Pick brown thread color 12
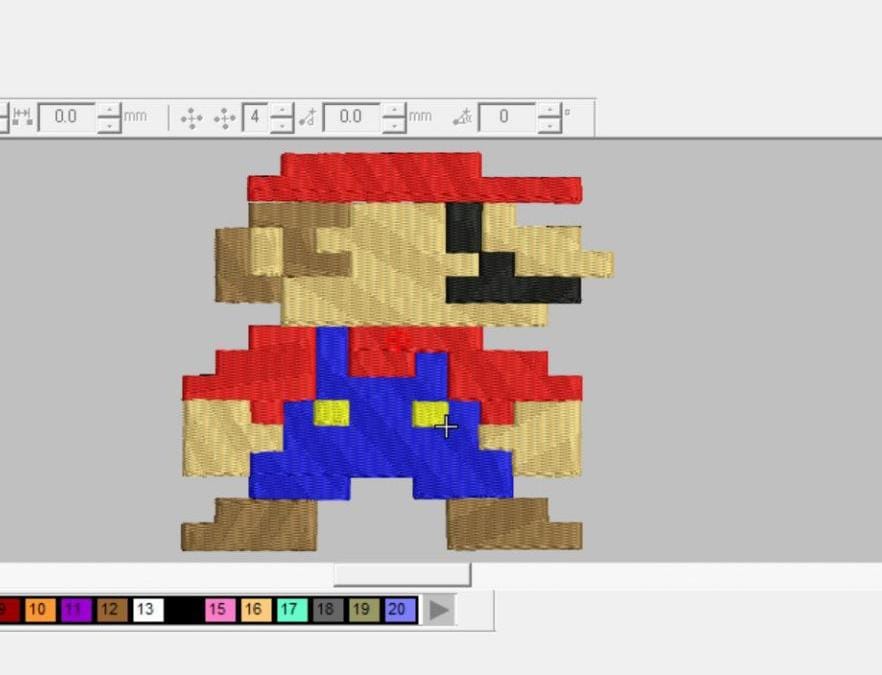Screen dimensions: 882x675 (111, 610)
